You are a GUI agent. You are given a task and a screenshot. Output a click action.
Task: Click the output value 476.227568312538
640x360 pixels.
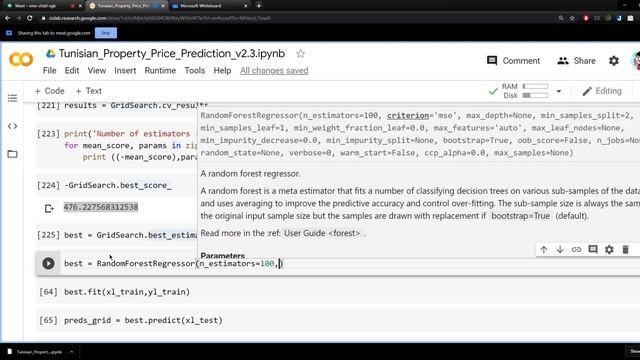101,207
